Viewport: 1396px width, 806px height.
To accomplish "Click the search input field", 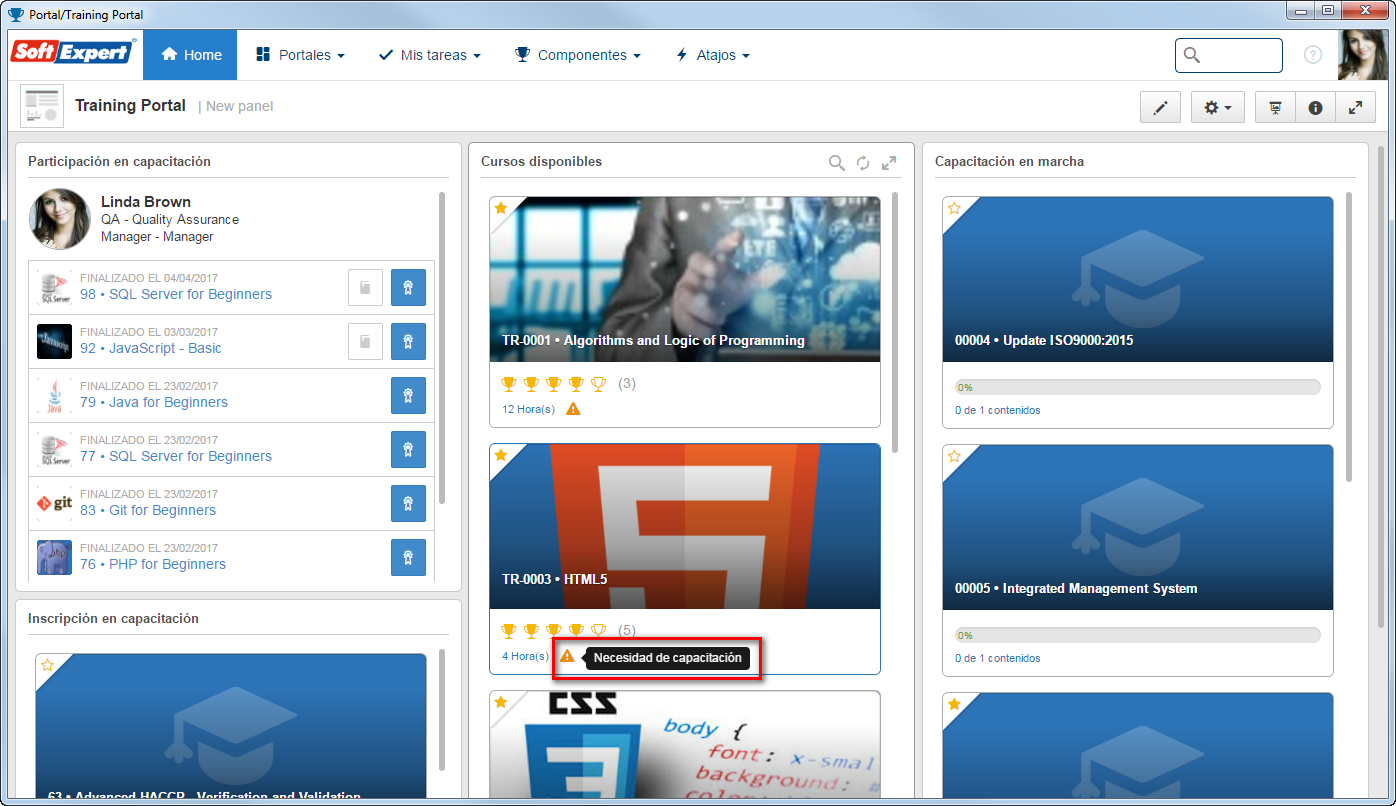I will click(x=1228, y=55).
